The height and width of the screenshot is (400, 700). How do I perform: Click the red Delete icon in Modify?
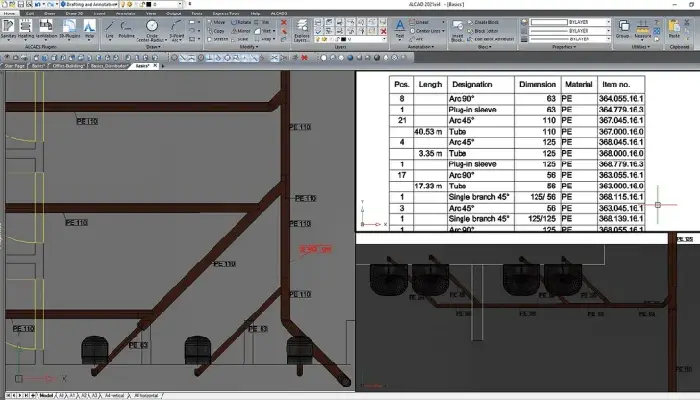pyautogui.click(x=283, y=22)
